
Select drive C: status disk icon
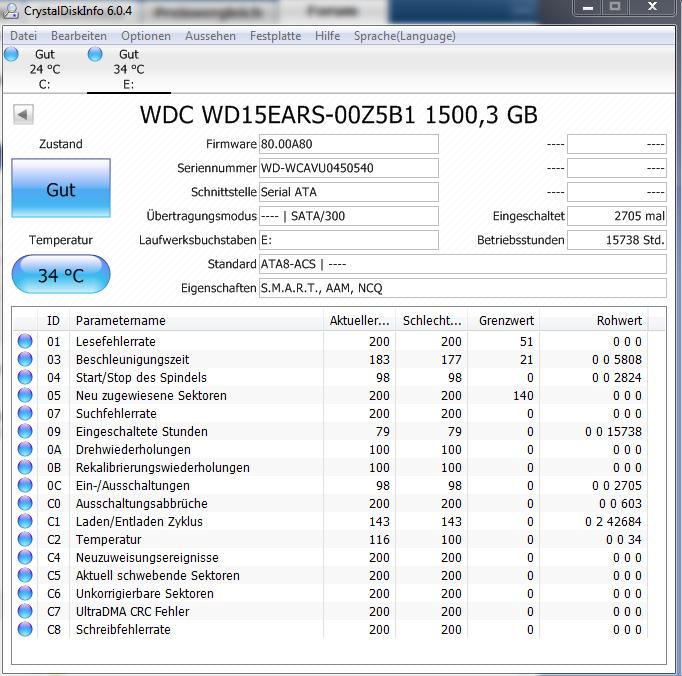pyautogui.click(x=11, y=54)
